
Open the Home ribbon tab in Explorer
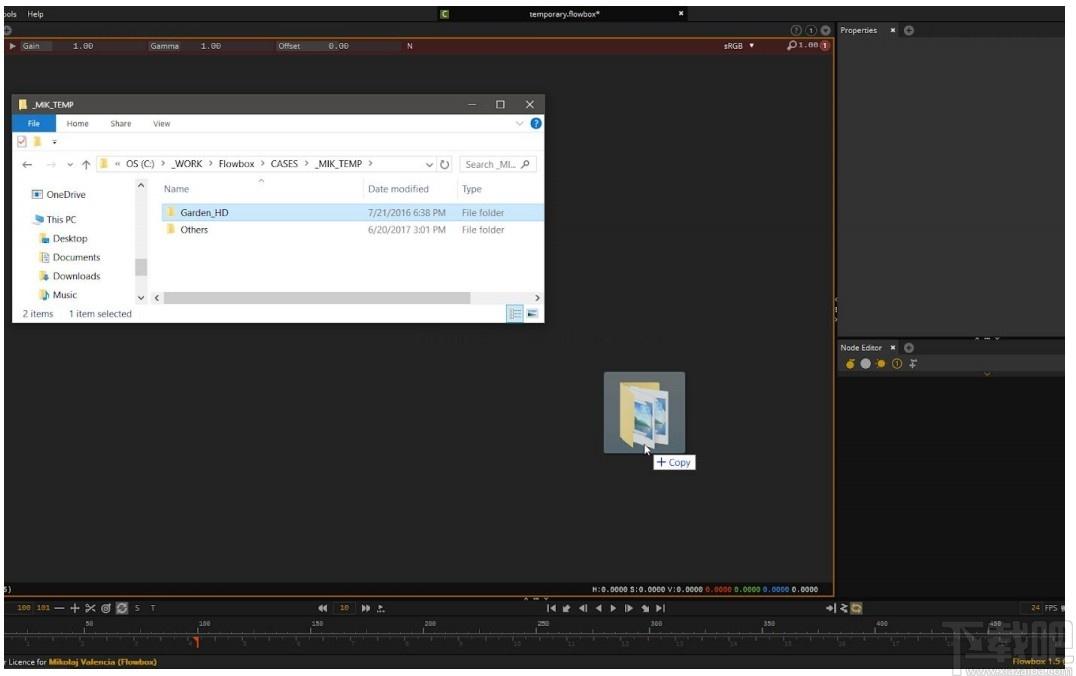78,124
